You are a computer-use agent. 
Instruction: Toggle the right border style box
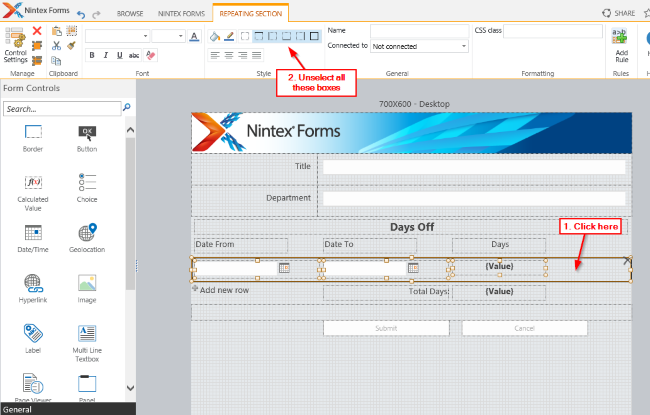tap(300, 36)
